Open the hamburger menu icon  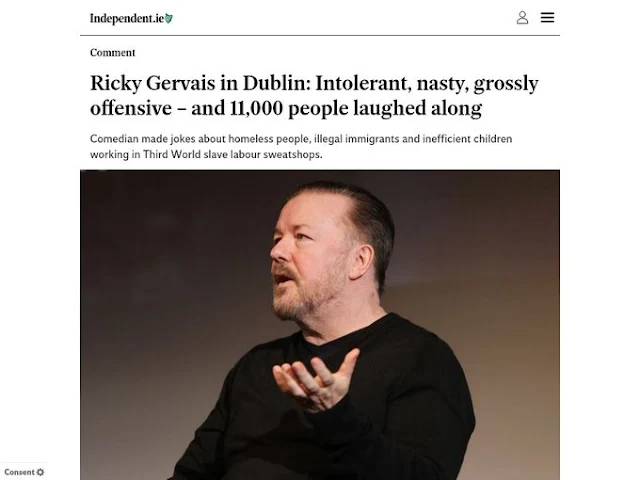click(547, 18)
